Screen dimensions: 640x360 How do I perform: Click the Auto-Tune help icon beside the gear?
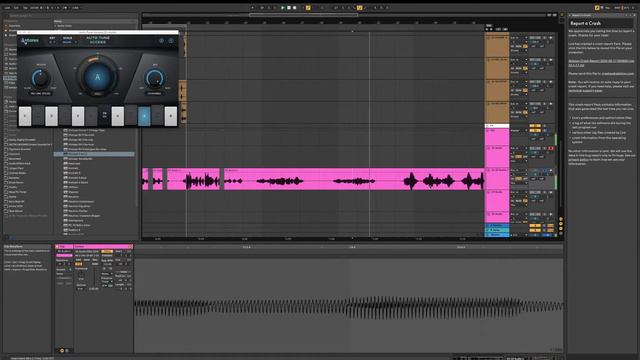[171, 40]
